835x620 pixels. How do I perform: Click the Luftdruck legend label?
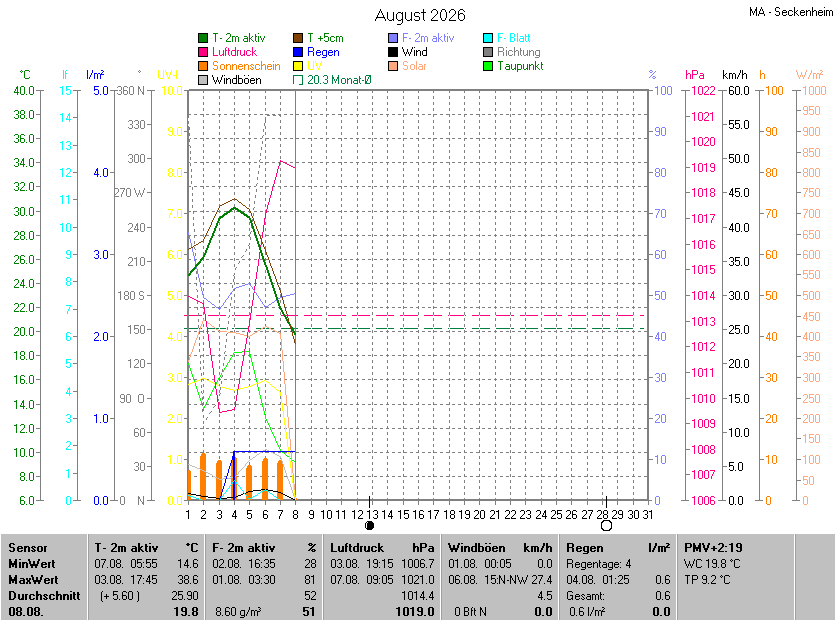(x=234, y=52)
